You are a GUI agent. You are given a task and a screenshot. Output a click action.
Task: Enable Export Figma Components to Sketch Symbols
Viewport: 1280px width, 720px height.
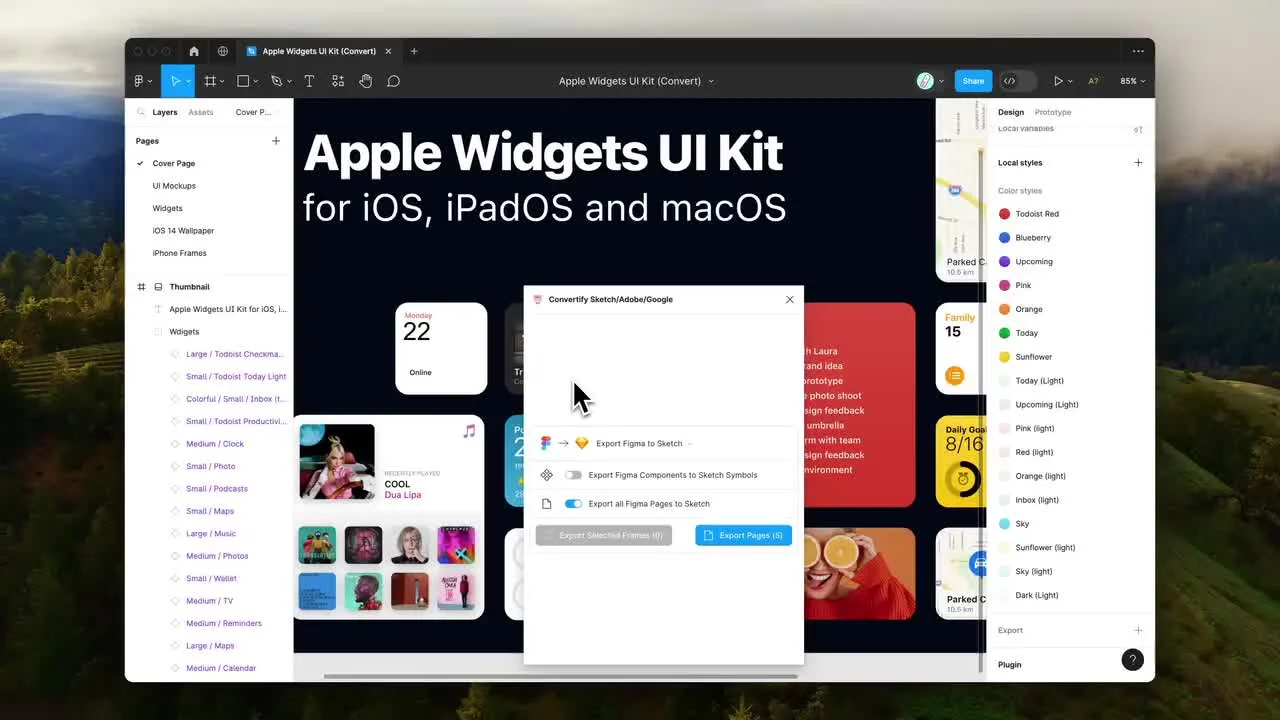pyautogui.click(x=573, y=475)
